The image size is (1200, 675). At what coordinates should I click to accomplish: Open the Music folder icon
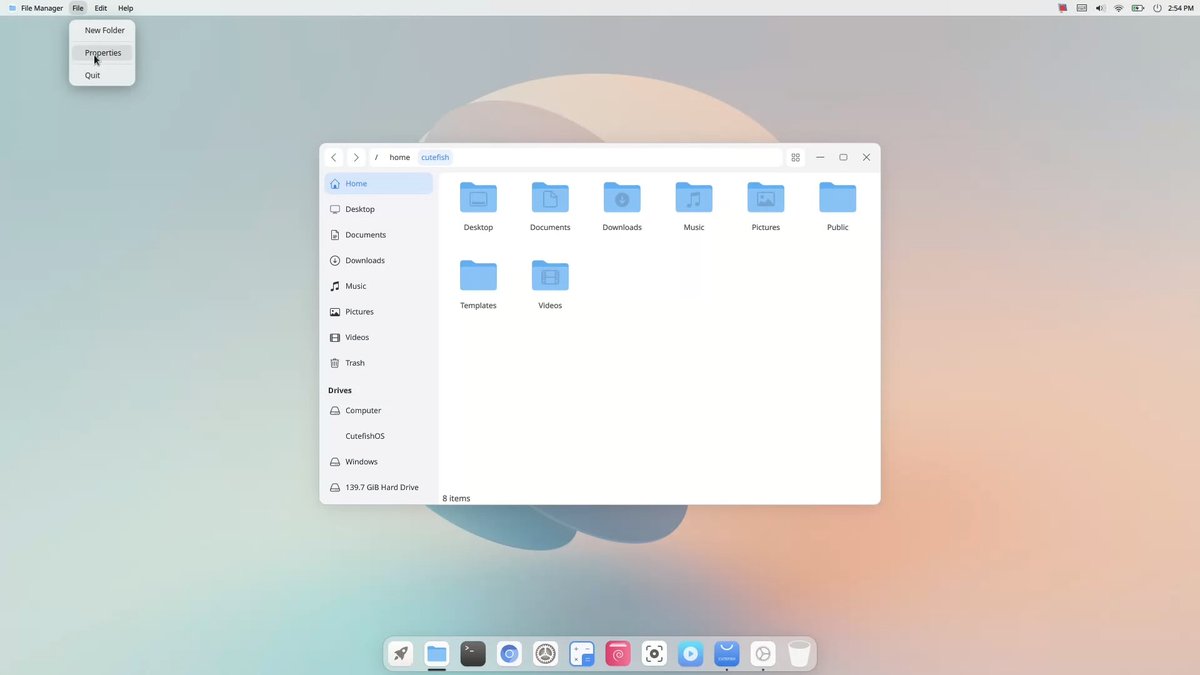[694, 198]
